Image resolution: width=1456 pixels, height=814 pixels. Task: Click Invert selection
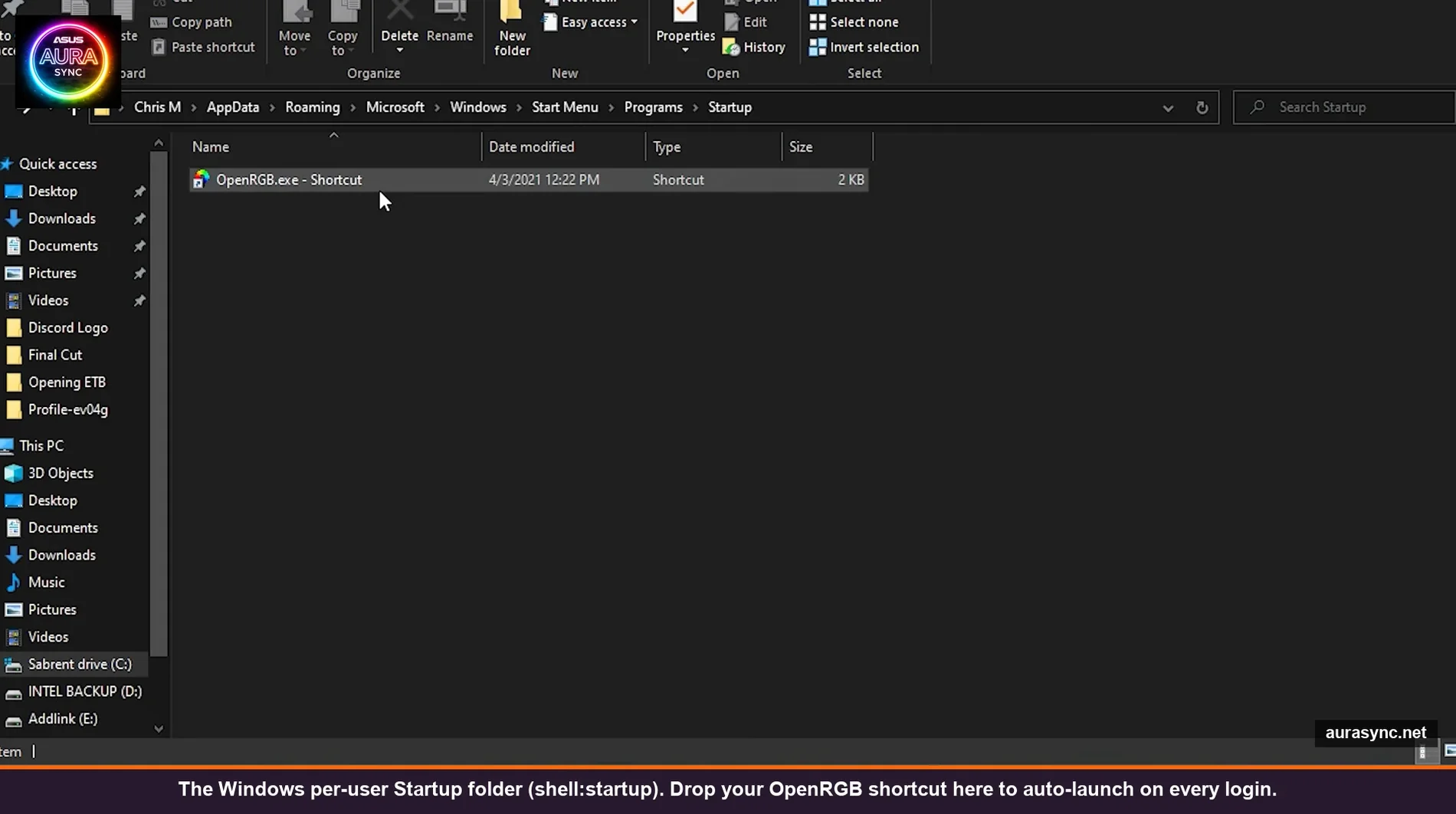tap(864, 47)
